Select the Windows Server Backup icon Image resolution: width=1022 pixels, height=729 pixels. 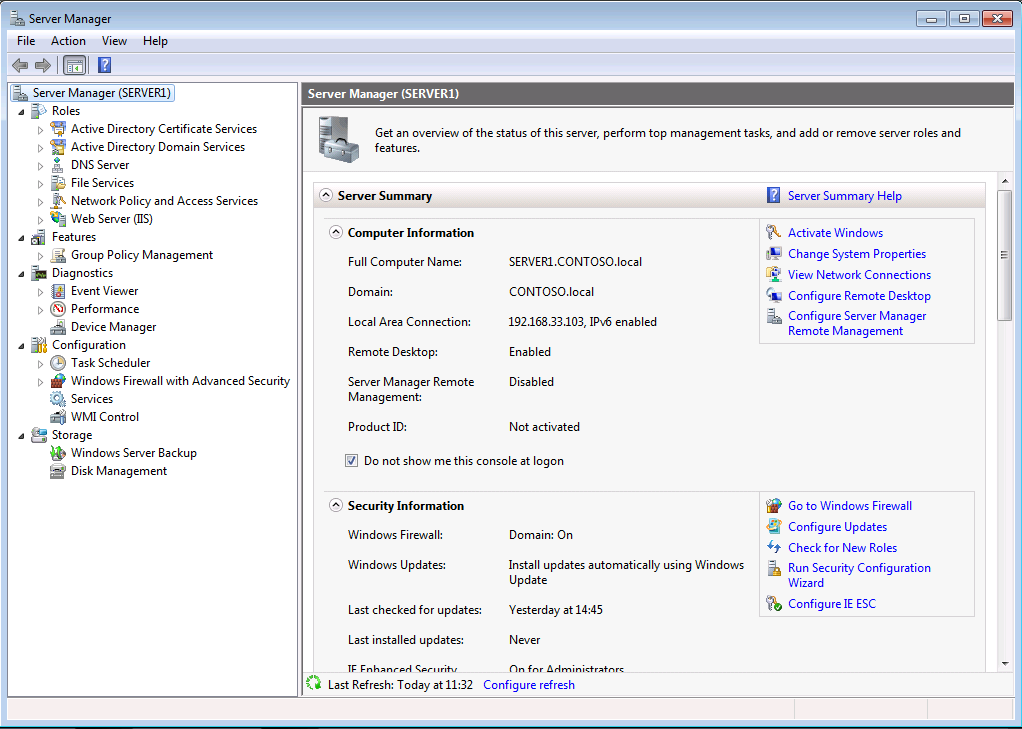59,453
